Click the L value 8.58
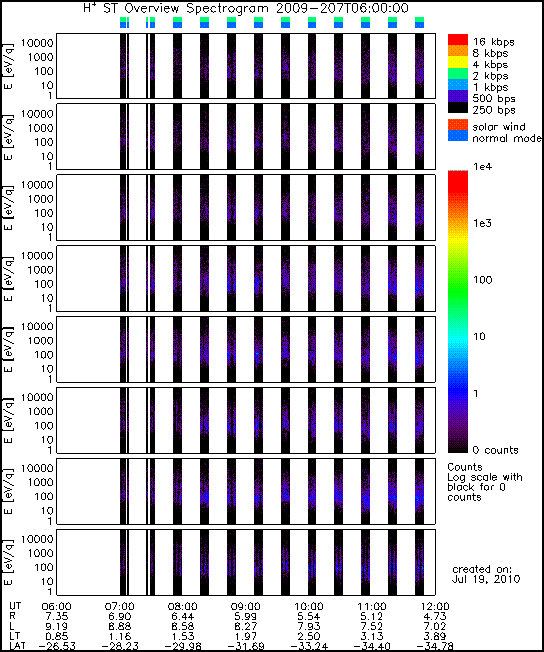 [x=182, y=627]
